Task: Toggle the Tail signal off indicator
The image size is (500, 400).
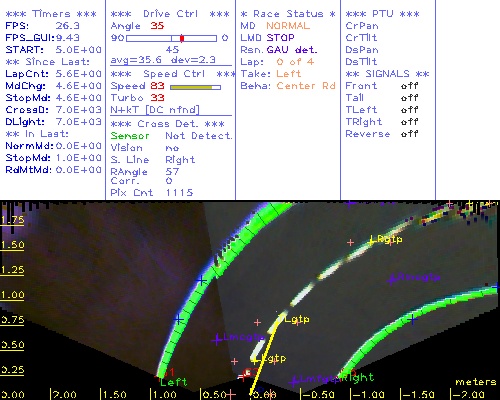Action: coord(409,98)
